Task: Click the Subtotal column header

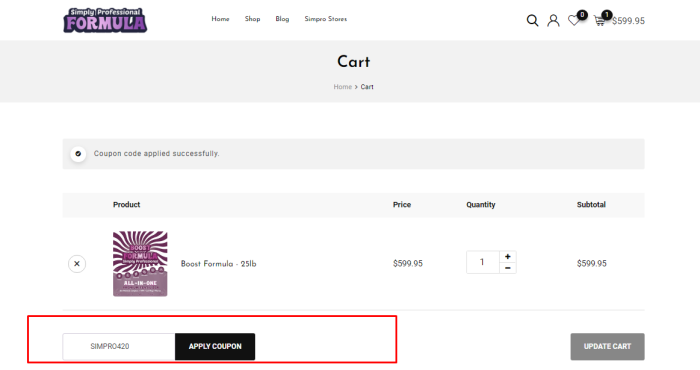Action: (591, 204)
